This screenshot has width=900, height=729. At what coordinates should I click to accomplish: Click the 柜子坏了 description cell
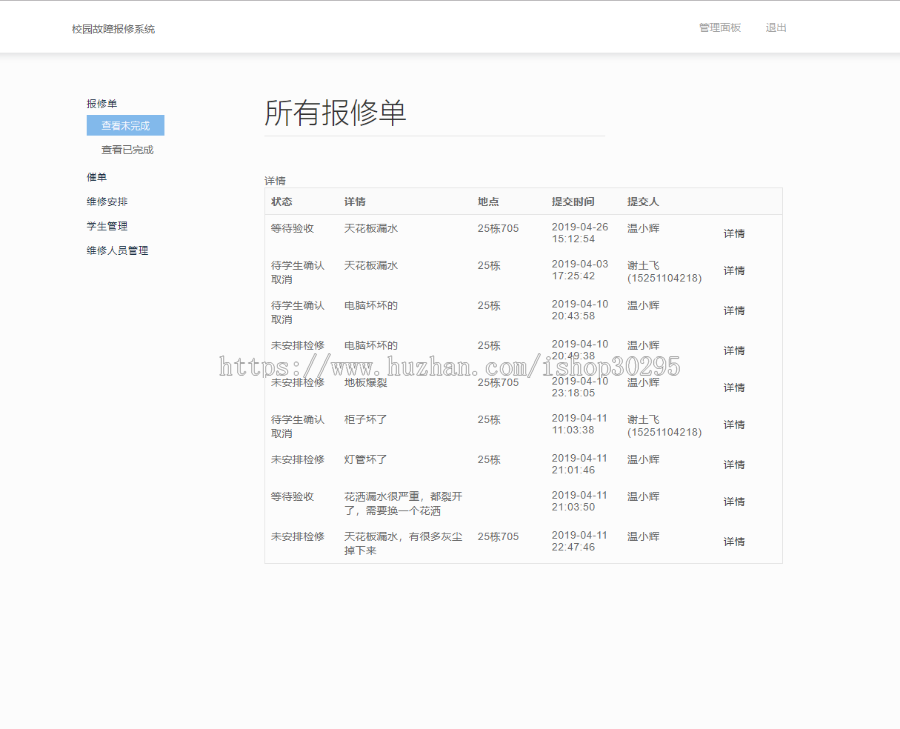click(x=366, y=420)
